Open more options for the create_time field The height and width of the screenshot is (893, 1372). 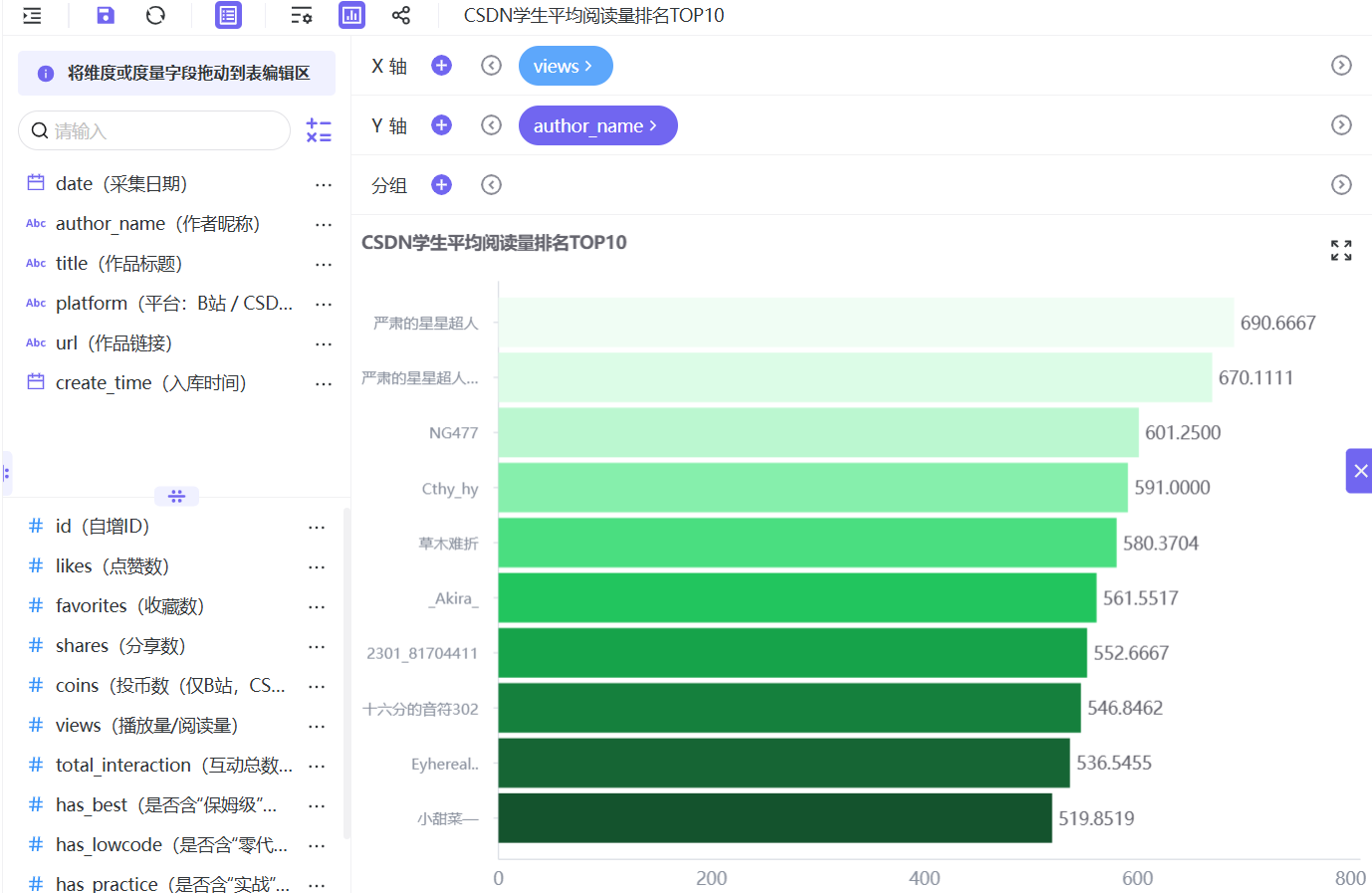(324, 383)
